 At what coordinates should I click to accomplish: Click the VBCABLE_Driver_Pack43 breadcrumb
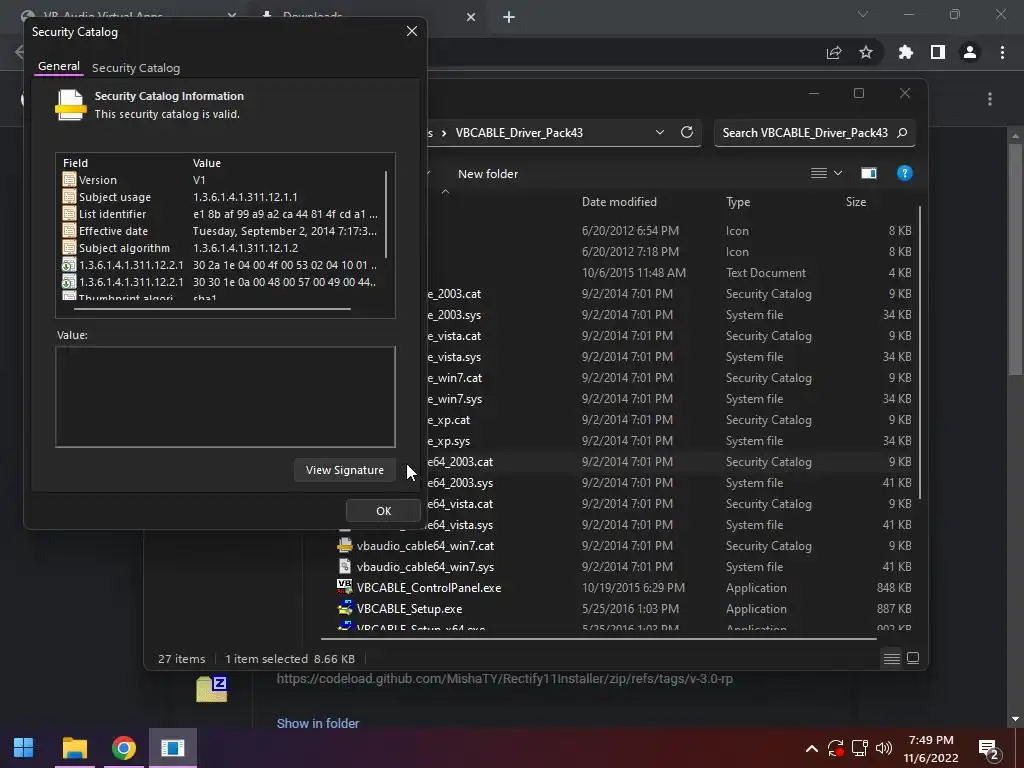coord(519,133)
